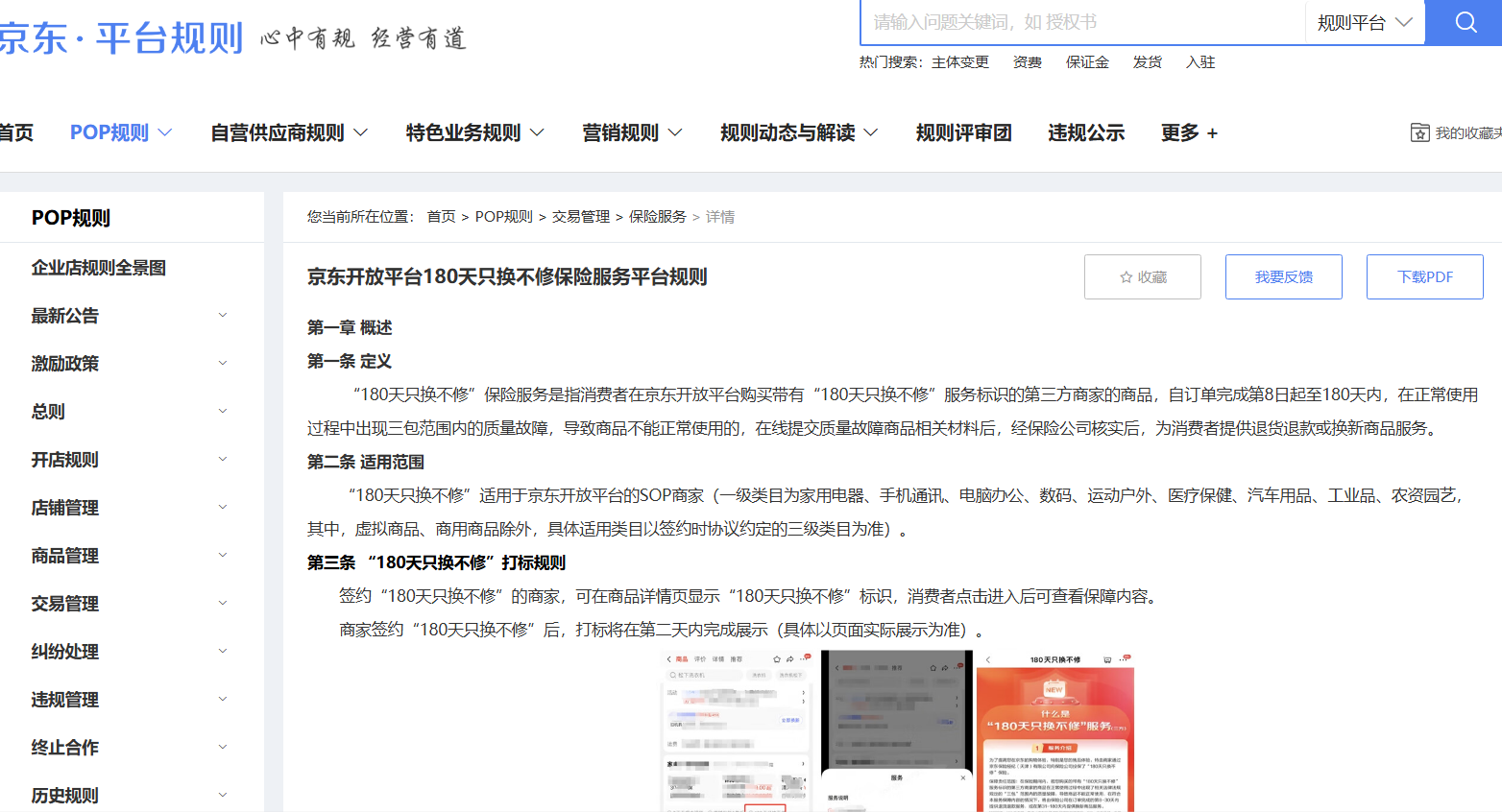Expand the 更多 + navigation item
Screen dimensions: 1502x812
tap(1189, 132)
